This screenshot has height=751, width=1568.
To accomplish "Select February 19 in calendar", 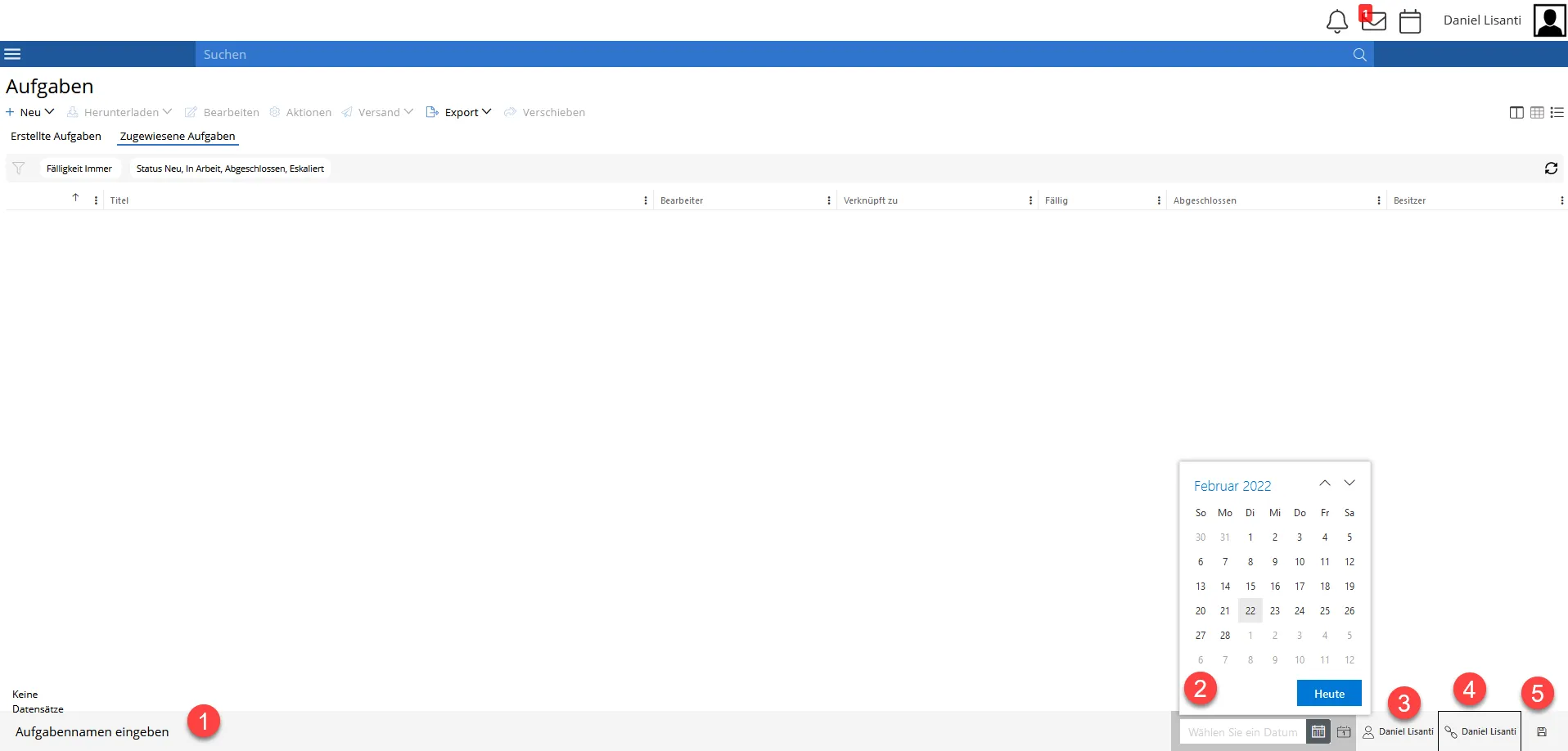I will pos(1349,586).
